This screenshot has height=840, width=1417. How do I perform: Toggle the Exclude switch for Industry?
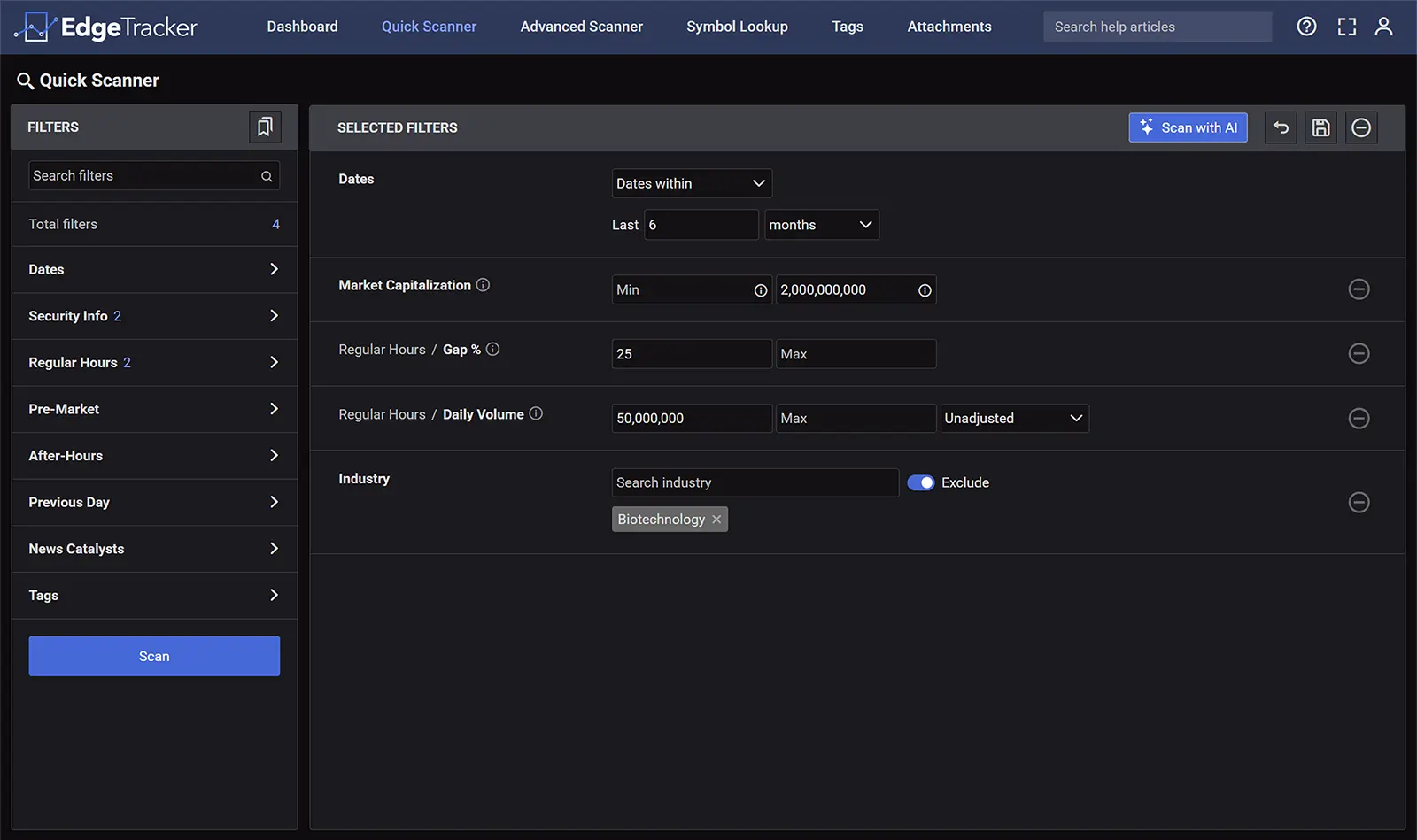coord(920,482)
